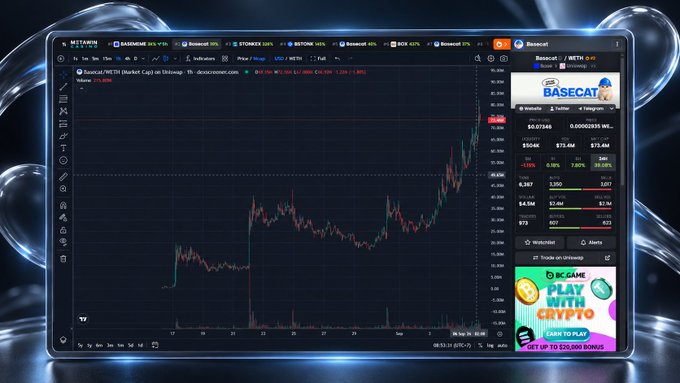Expand more social links chevron

coord(611,108)
